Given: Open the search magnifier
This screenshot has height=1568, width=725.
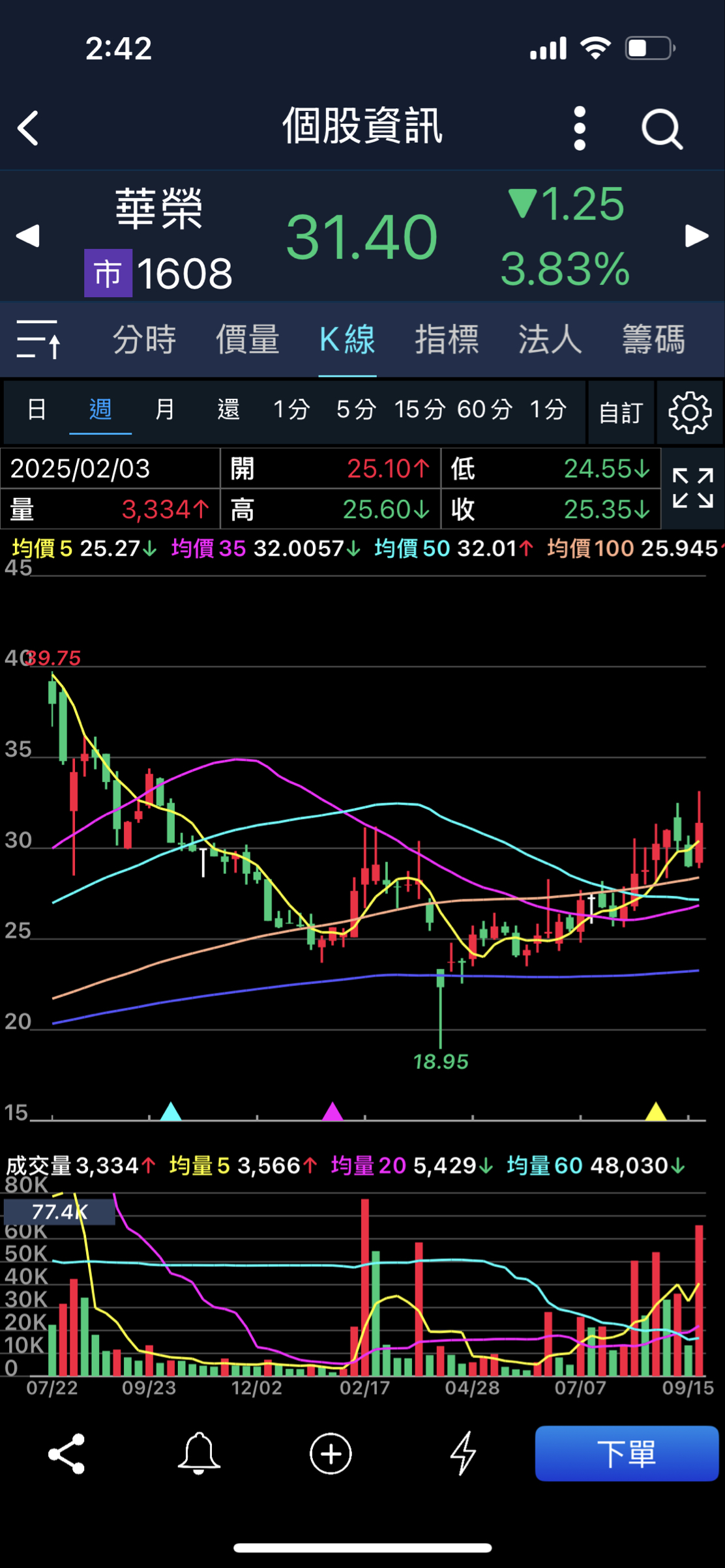Looking at the screenshot, I should pos(662,129).
